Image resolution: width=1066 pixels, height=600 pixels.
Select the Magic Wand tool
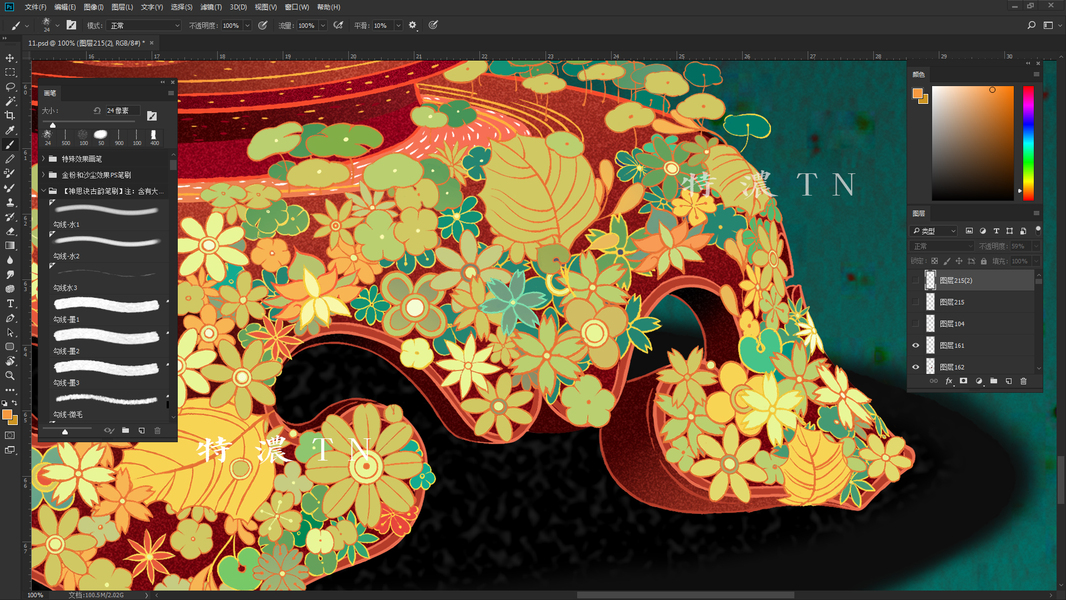10,101
